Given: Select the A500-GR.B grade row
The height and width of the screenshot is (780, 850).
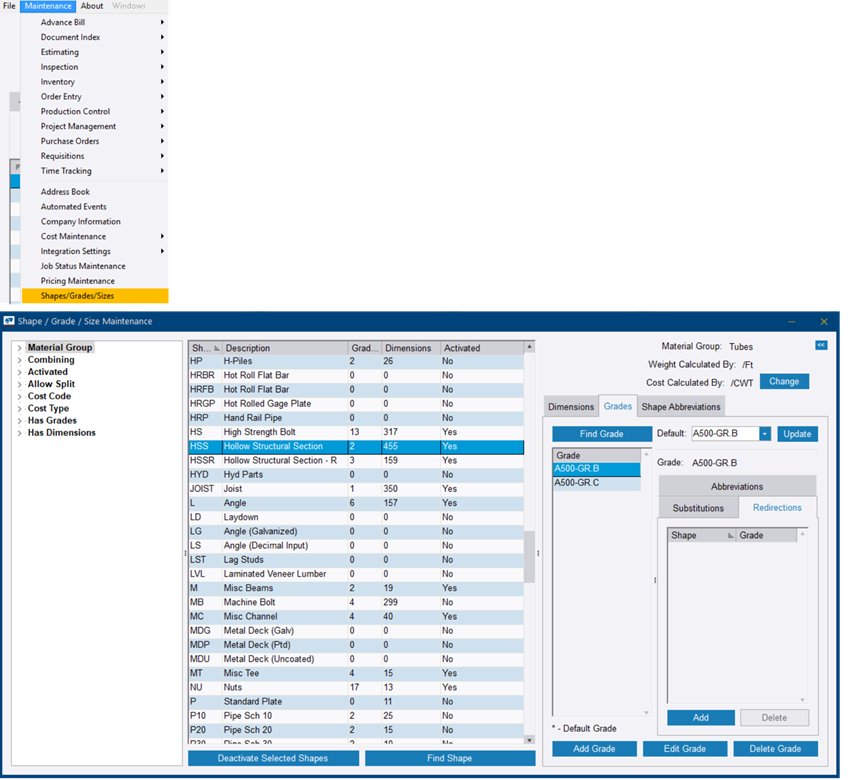Looking at the screenshot, I should coord(596,469).
